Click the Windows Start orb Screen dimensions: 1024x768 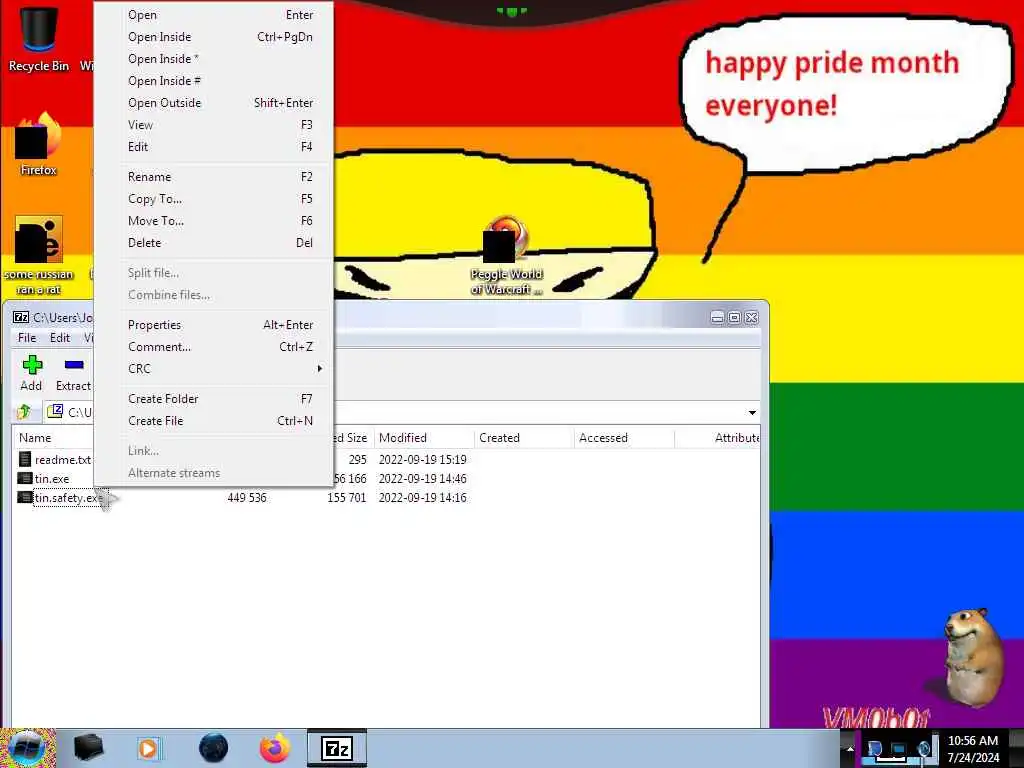(x=26, y=748)
